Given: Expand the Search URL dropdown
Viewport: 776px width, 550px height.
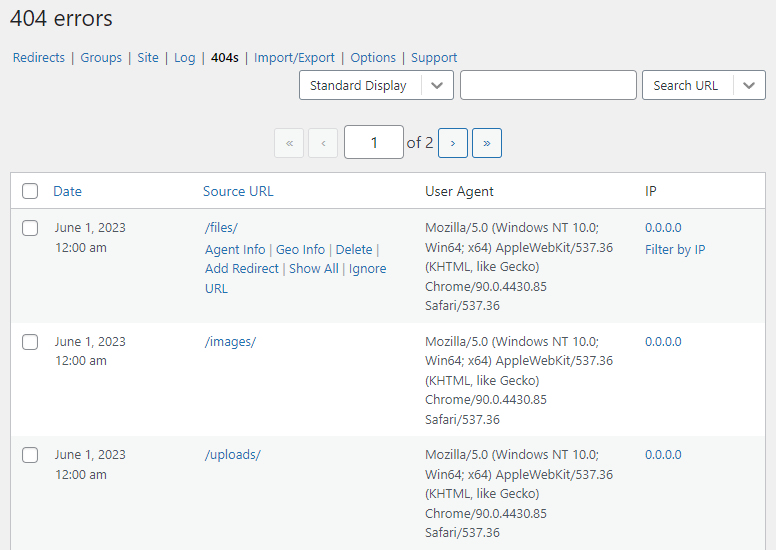Looking at the screenshot, I should pos(703,86).
